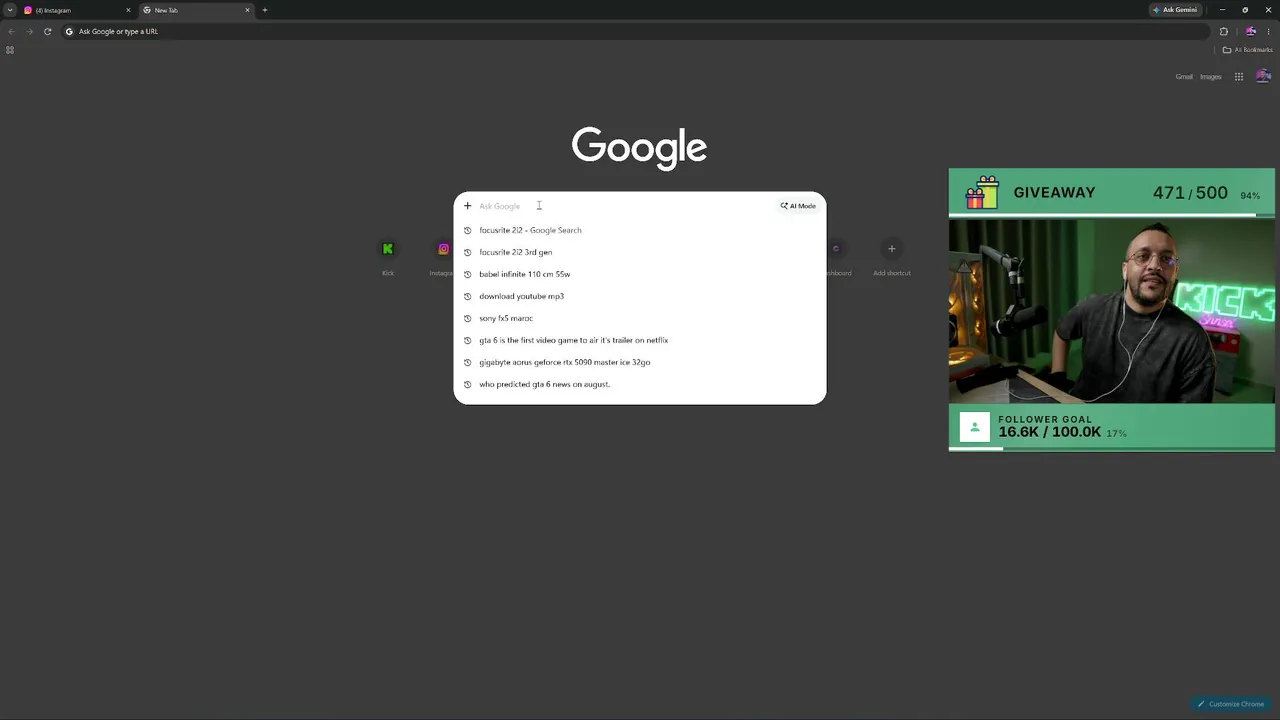Reload the current page
Image resolution: width=1280 pixels, height=720 pixels.
coord(47,31)
